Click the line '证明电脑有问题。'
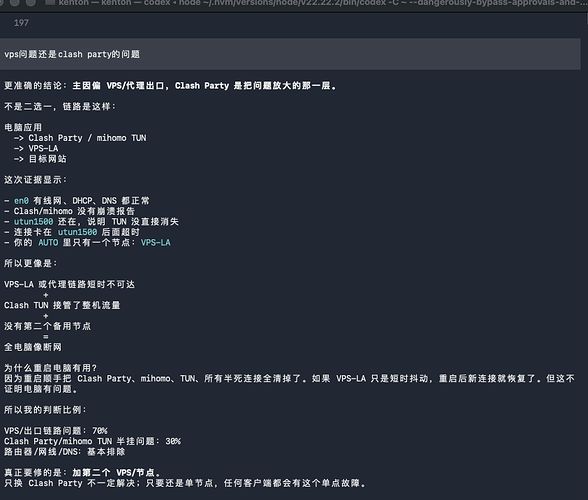 41,389
